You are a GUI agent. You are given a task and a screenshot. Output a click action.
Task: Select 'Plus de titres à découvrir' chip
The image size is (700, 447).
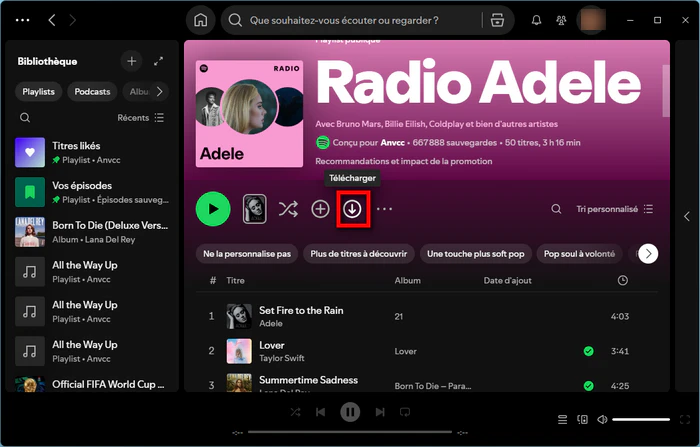point(358,254)
